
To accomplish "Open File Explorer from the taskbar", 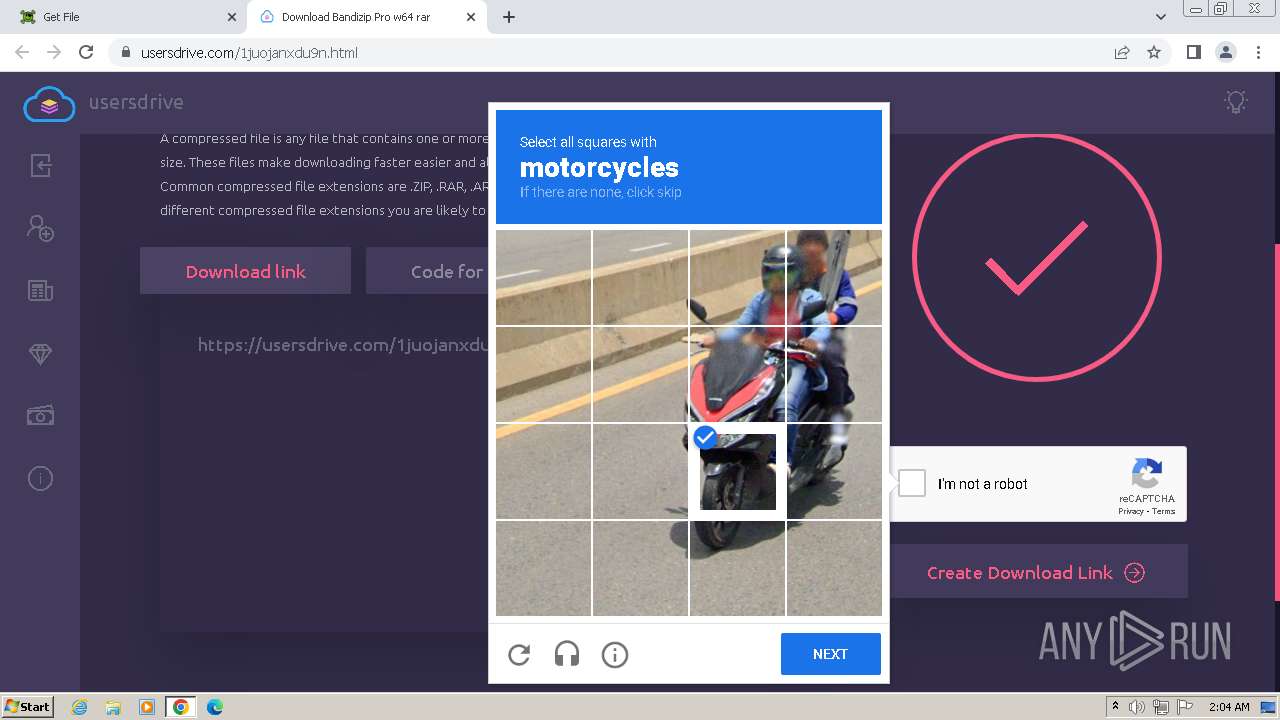I will point(113,707).
